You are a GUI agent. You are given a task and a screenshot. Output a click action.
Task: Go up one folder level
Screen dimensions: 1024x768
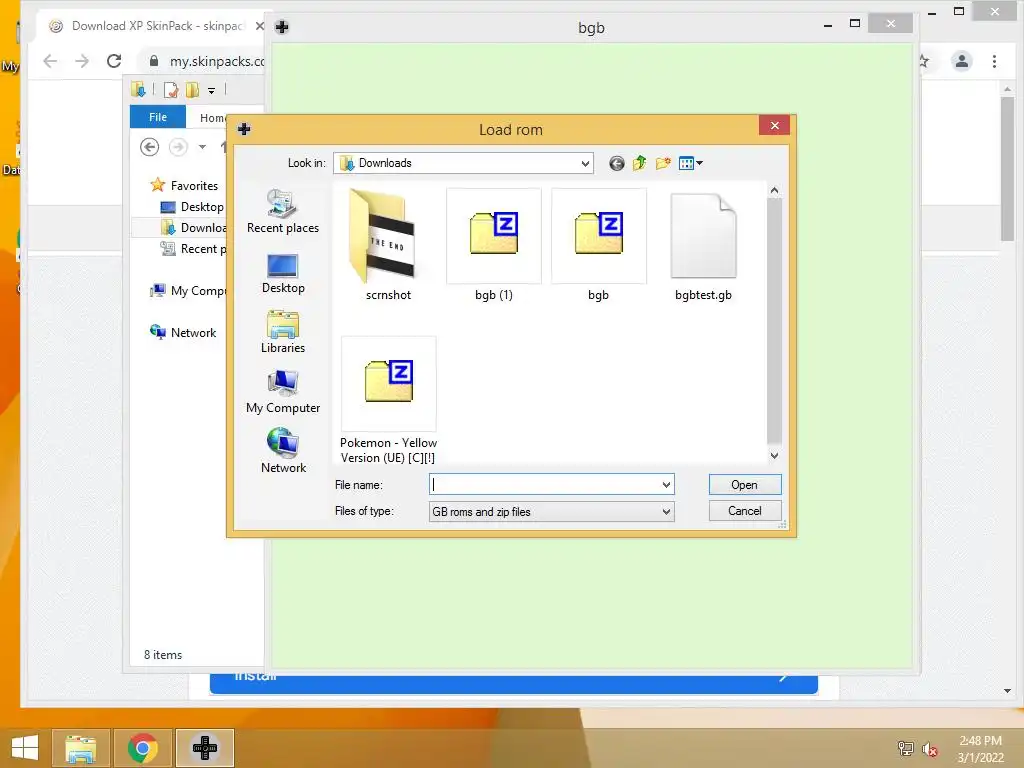639,163
